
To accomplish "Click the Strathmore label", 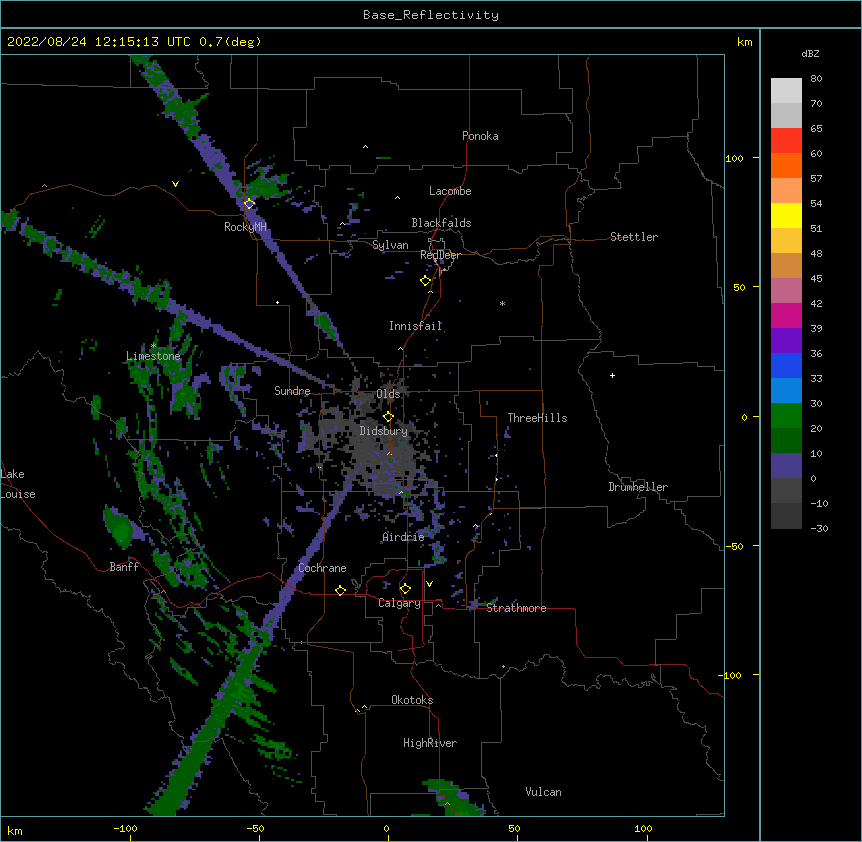I will coord(516,608).
